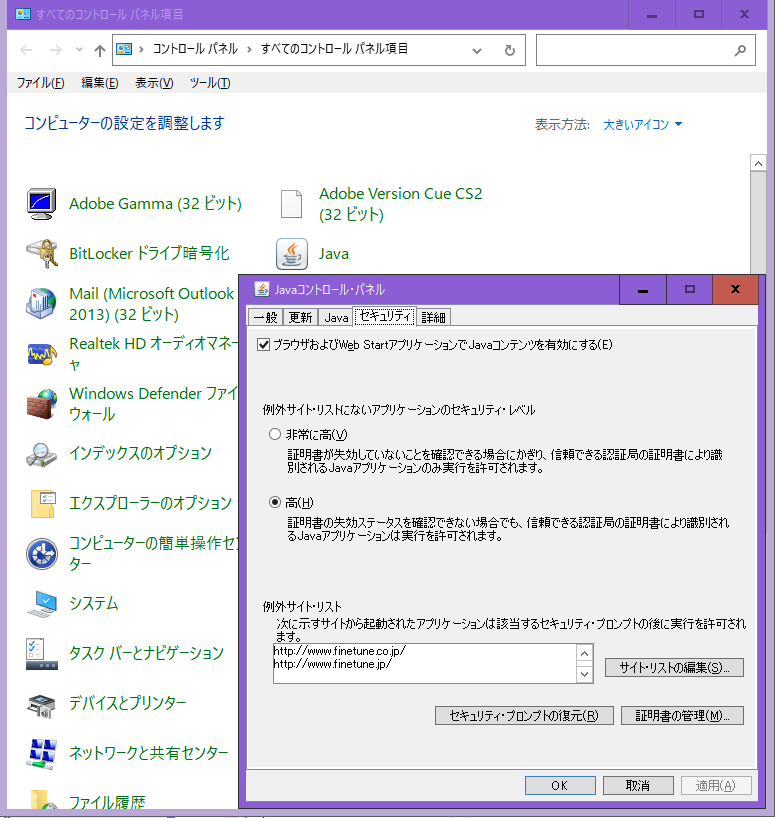
Task: Open the 表示(V) menu
Action: pyautogui.click(x=154, y=83)
